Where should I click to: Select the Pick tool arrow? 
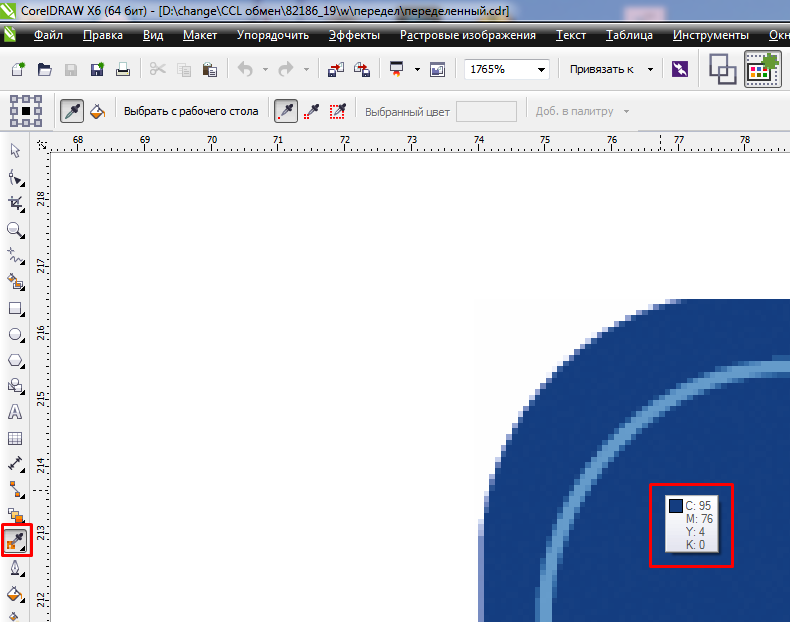[x=16, y=151]
